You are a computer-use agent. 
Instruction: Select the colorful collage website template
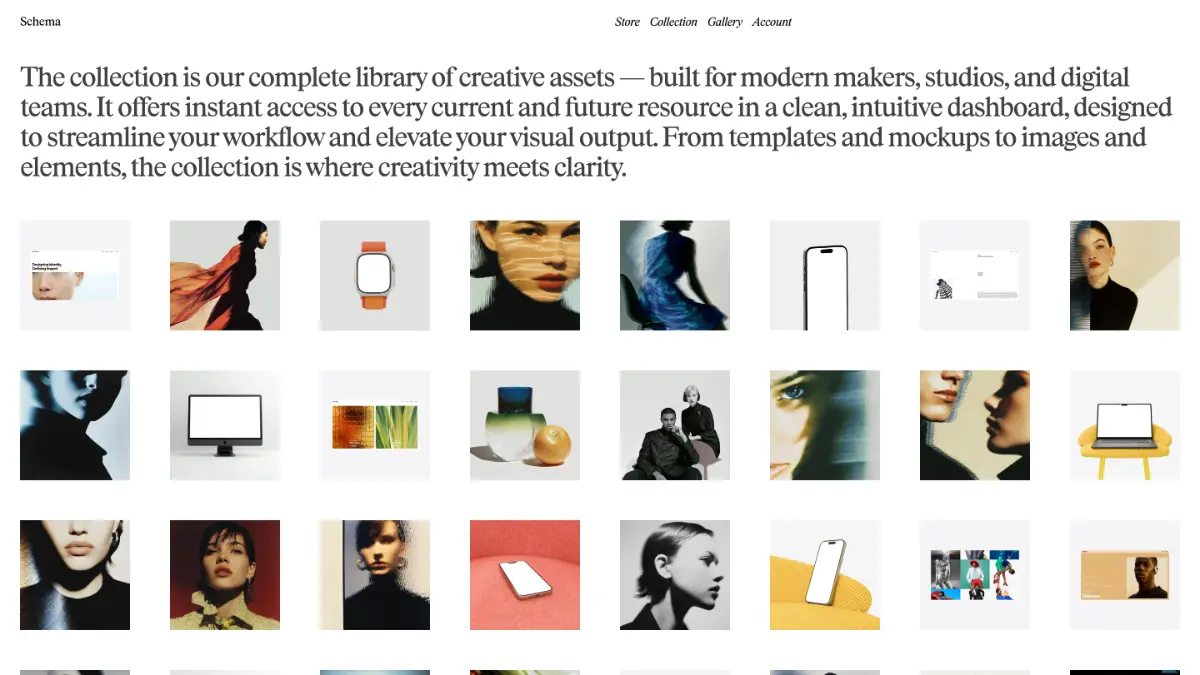[975, 575]
